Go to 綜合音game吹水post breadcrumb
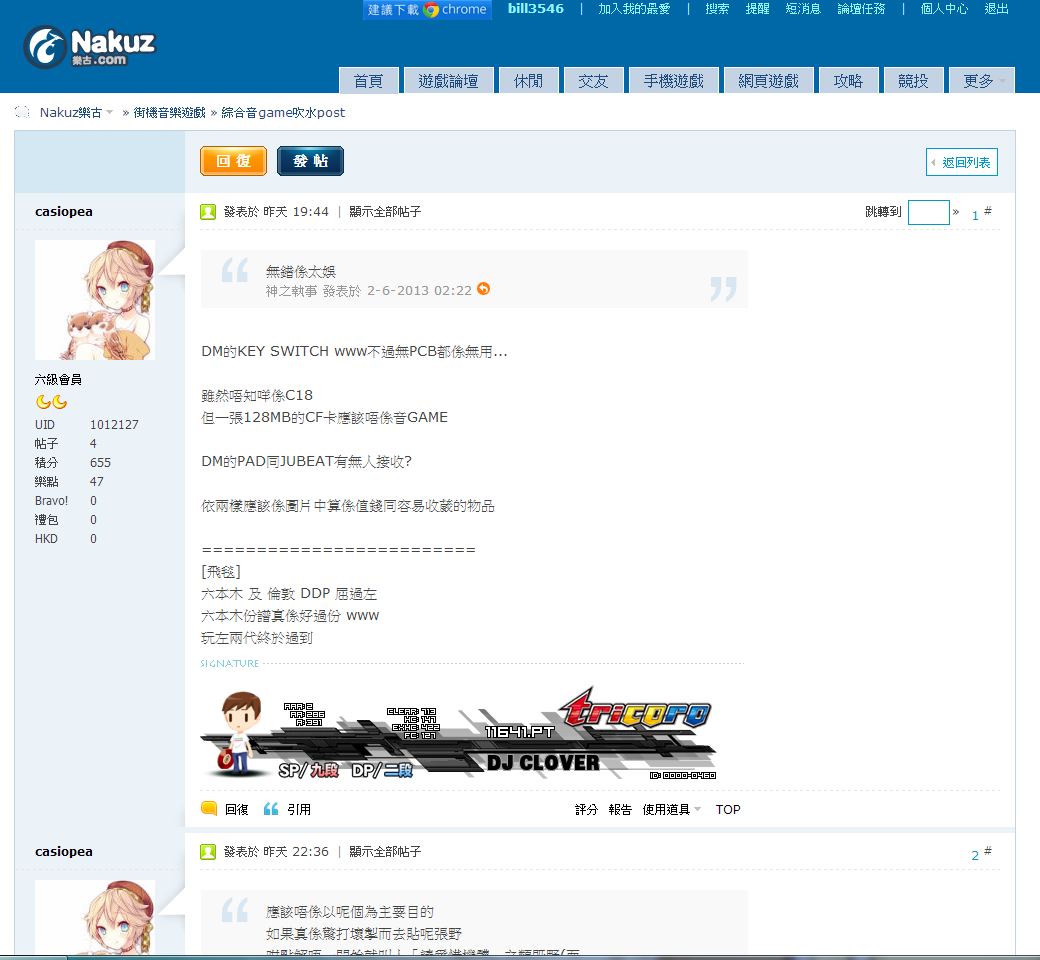The width and height of the screenshot is (1040, 960). 283,113
